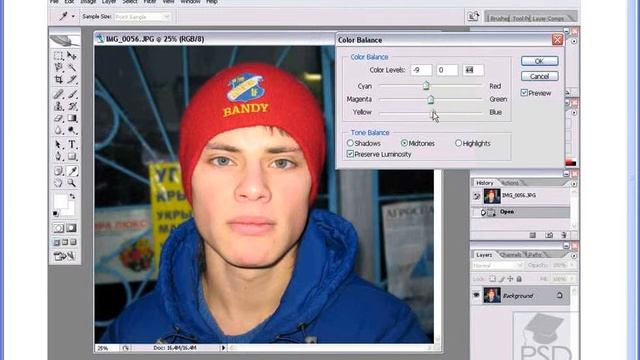The width and height of the screenshot is (640, 360).
Task: Select the Move tool
Action: coord(72,56)
